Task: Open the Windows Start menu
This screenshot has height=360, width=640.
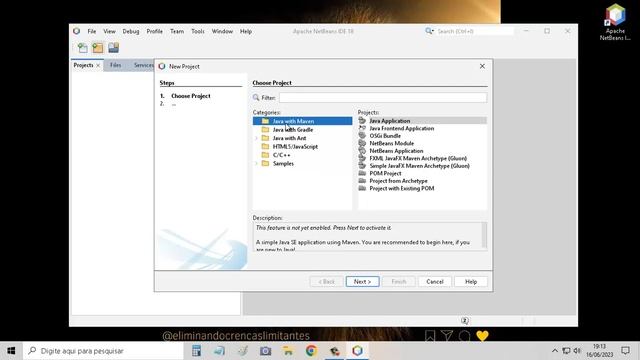Action: coord(11,351)
